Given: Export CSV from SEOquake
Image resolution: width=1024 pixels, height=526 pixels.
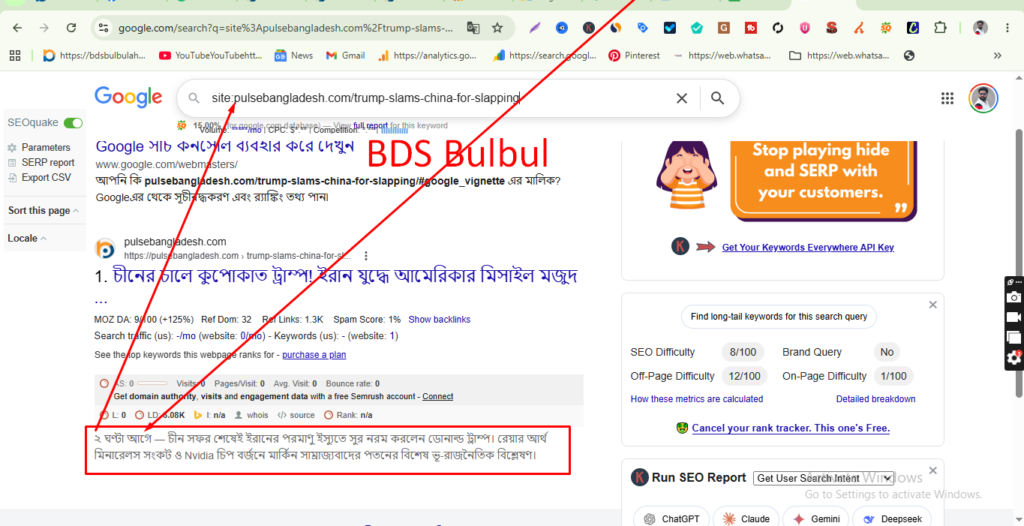Looking at the screenshot, I should pos(40,178).
